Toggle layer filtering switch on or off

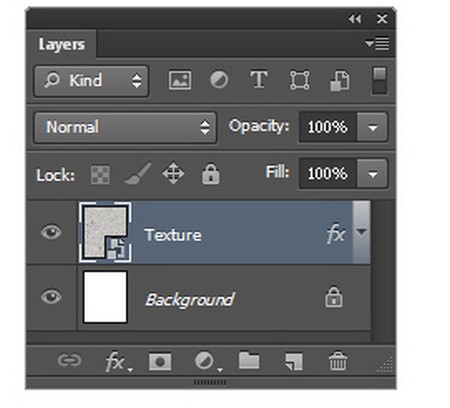coord(380,81)
